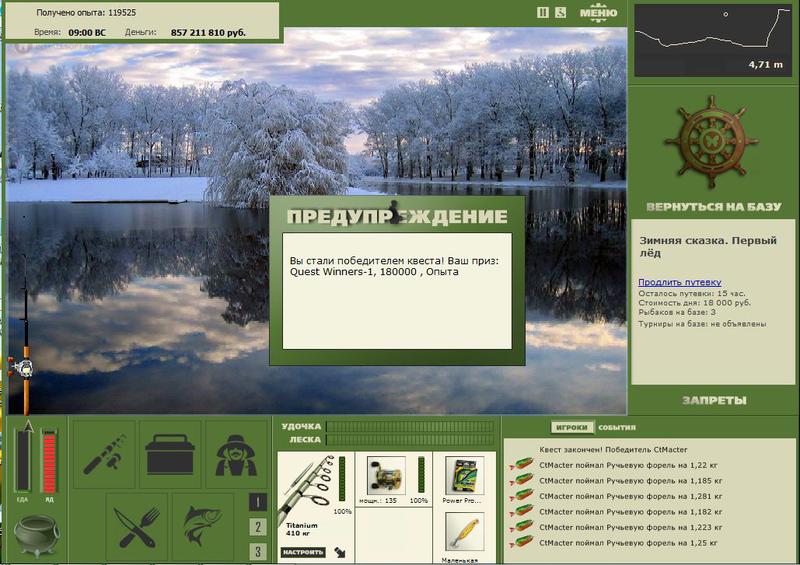Select the Power Pro line thumbnail
This screenshot has width=800, height=565.
464,476
